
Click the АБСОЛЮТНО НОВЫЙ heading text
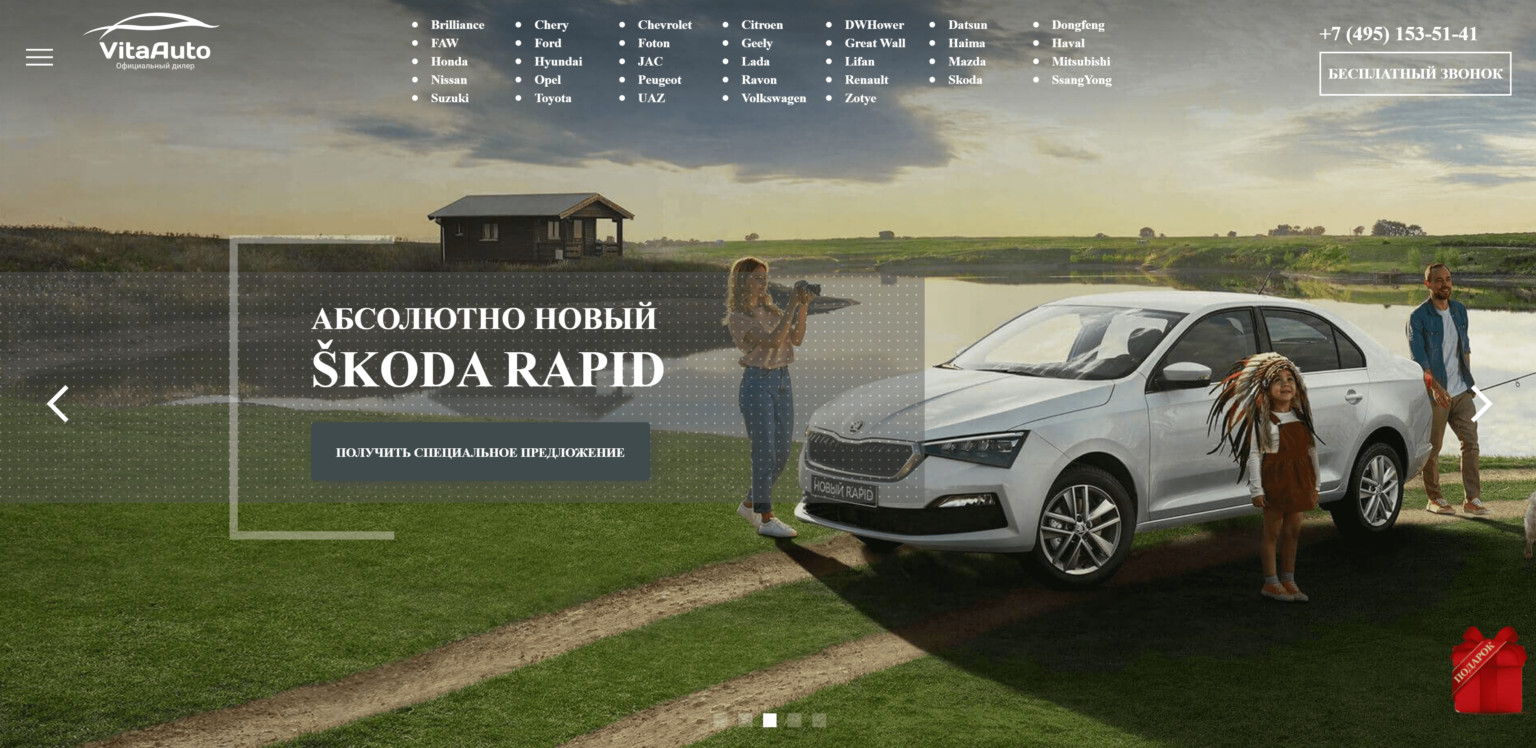pos(484,318)
